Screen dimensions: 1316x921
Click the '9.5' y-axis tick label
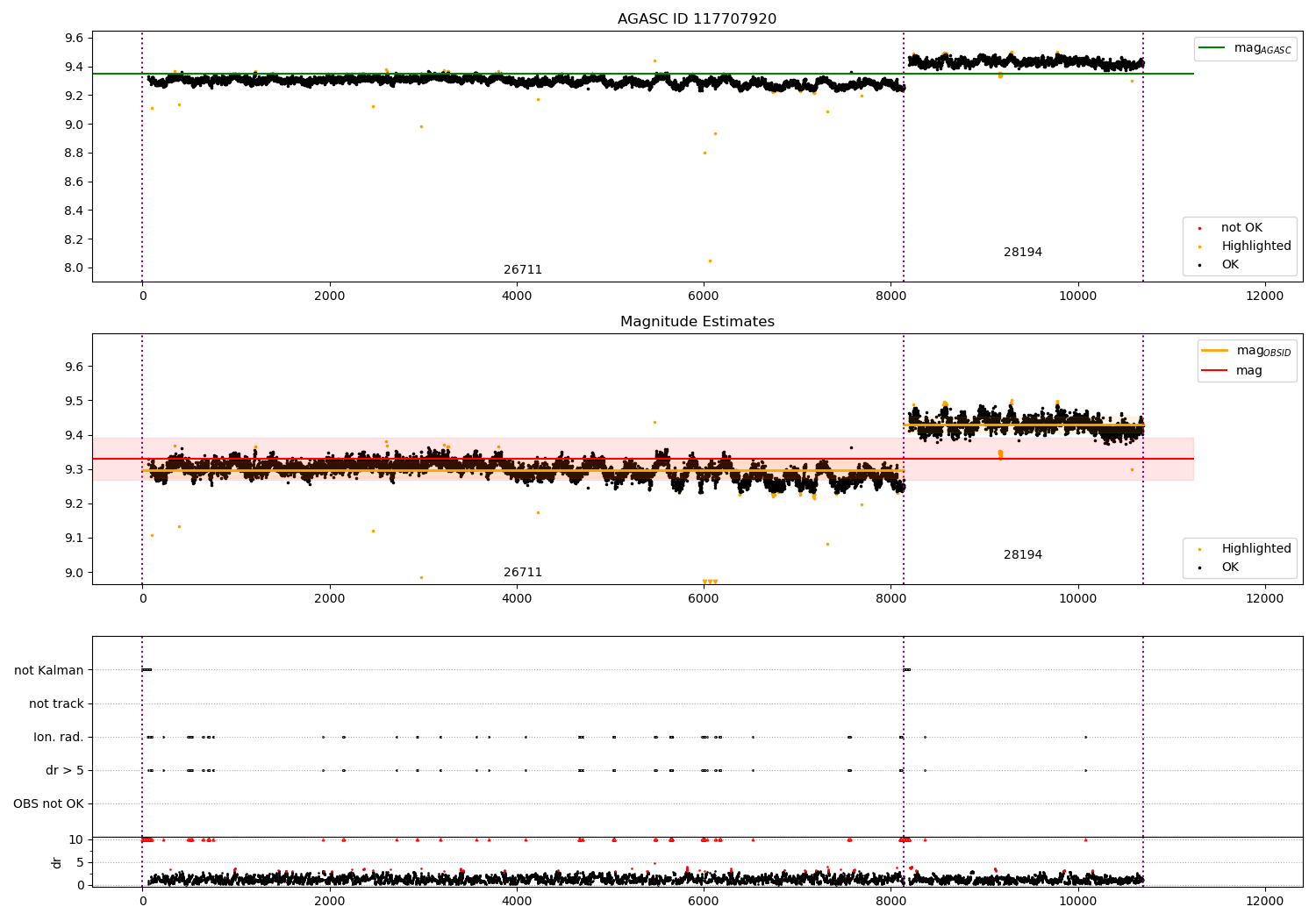tap(74, 402)
